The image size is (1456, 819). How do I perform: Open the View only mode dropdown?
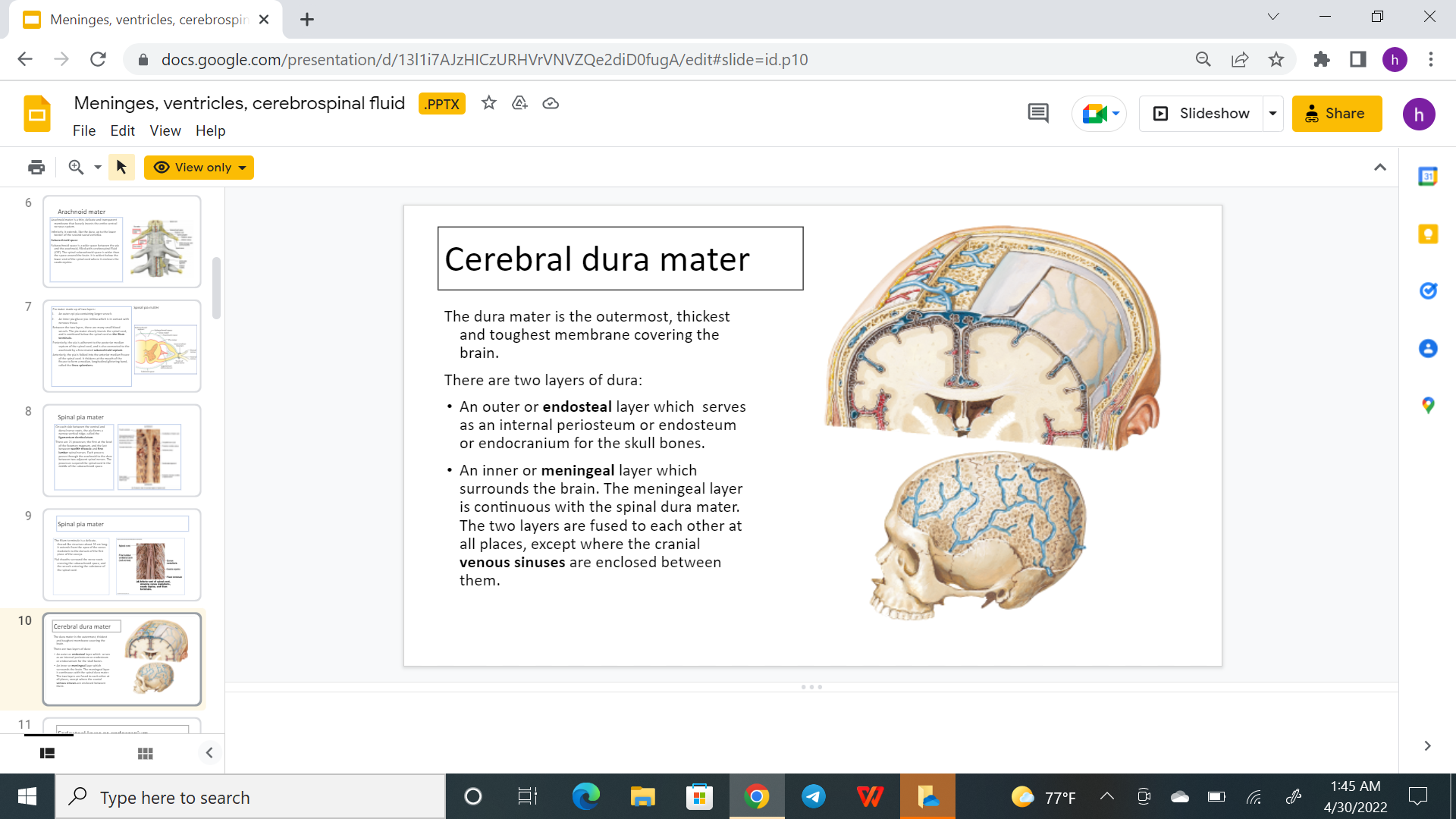coord(199,168)
